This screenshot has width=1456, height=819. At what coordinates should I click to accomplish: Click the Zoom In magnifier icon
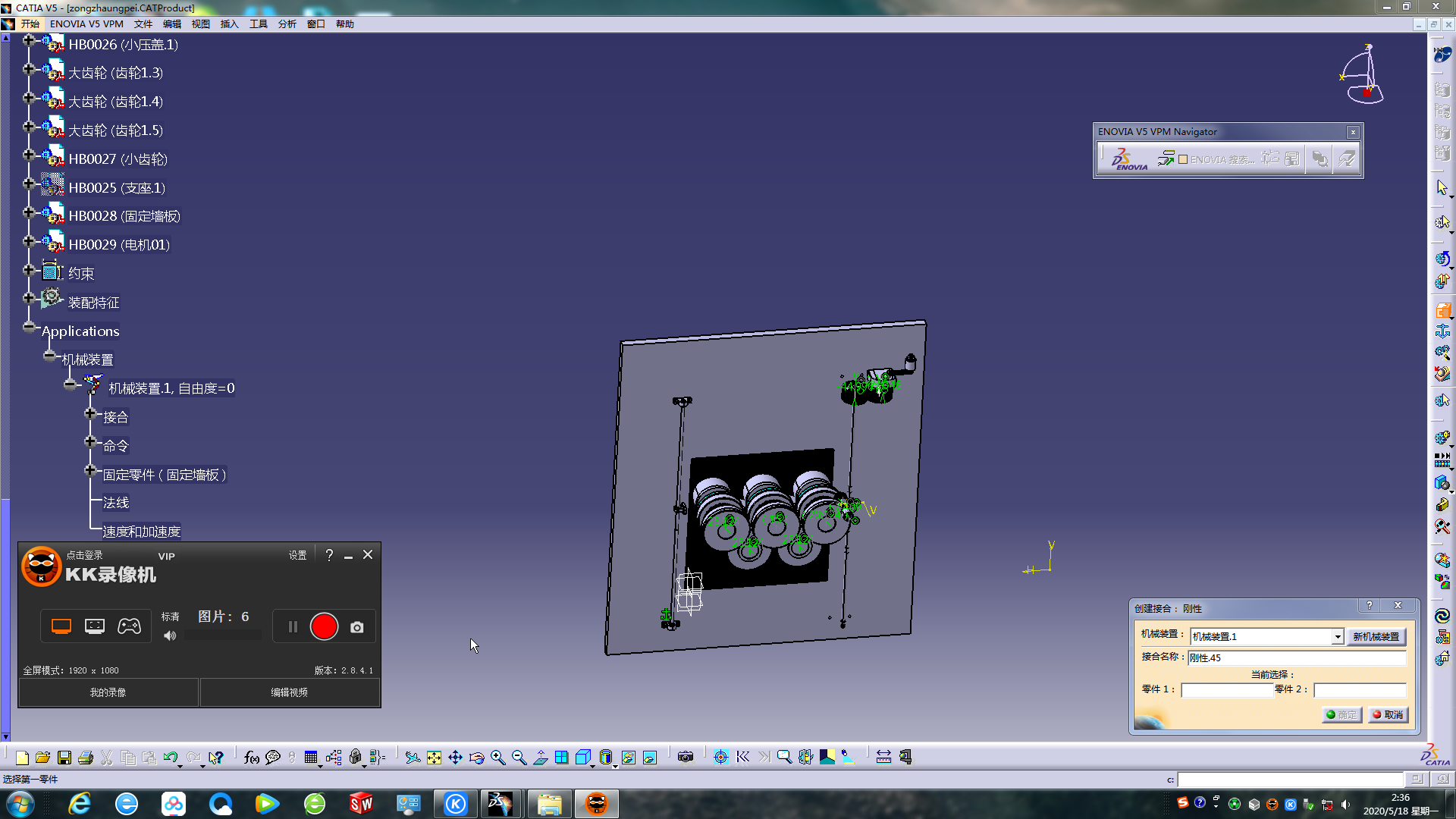[497, 757]
